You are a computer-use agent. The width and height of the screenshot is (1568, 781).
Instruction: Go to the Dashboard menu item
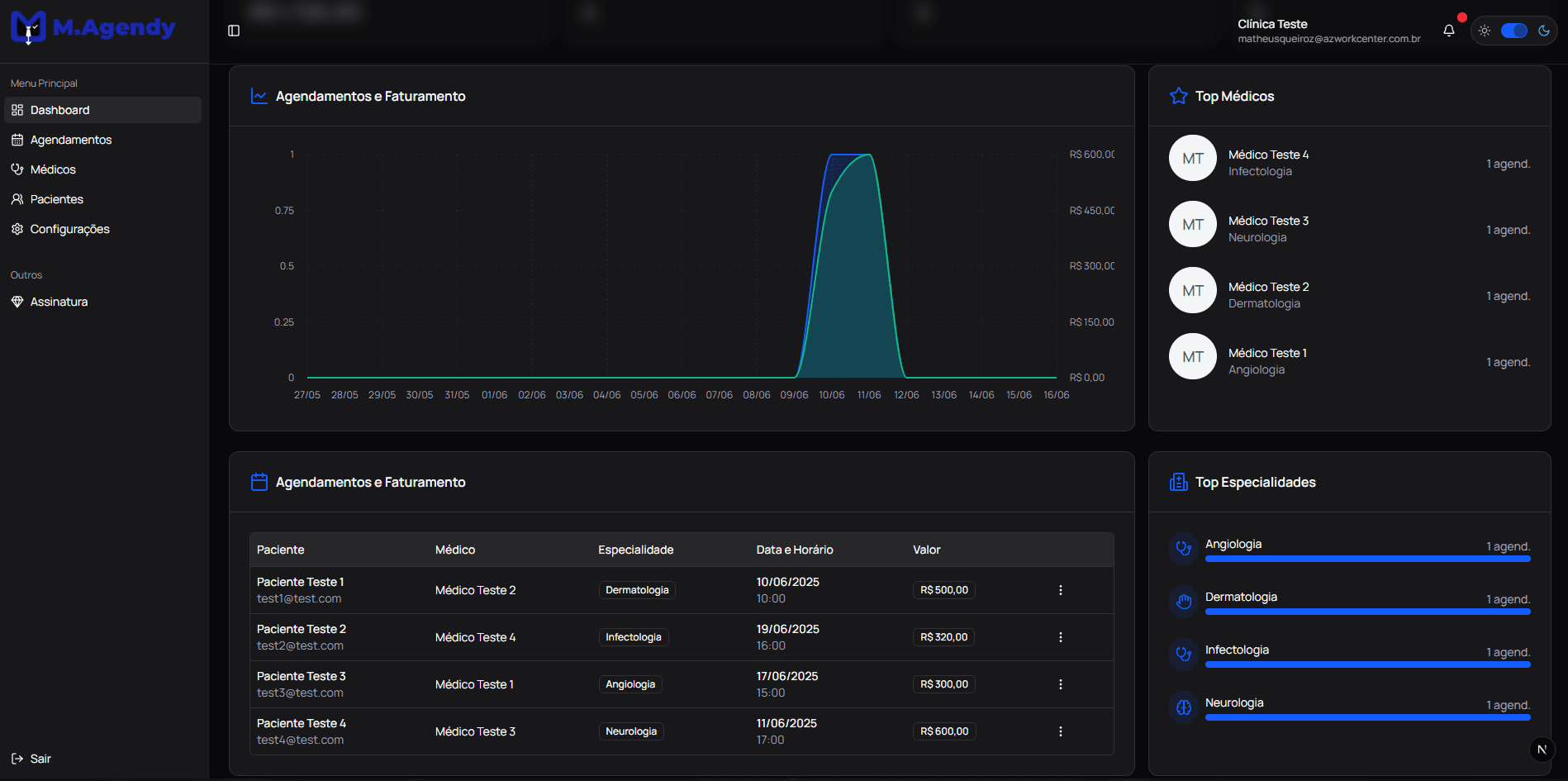[59, 109]
